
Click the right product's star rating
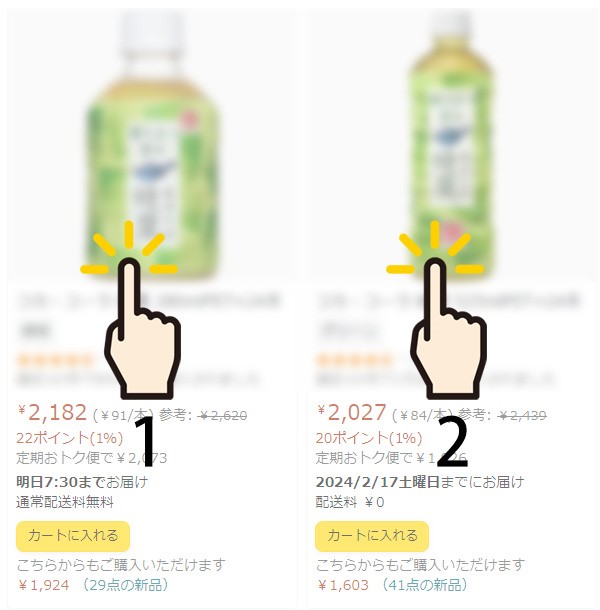[353, 360]
